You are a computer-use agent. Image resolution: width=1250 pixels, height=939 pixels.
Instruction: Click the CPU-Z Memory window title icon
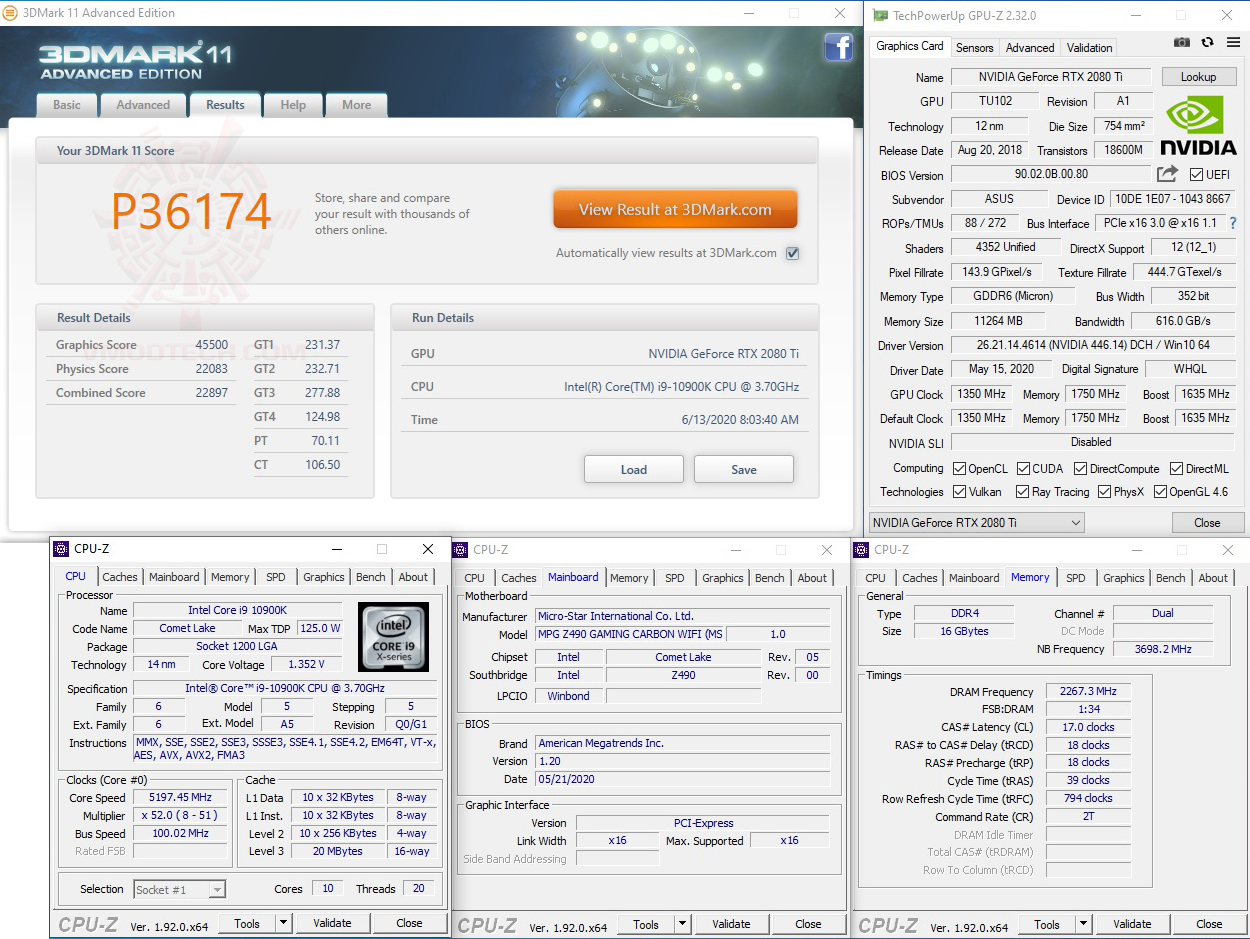[x=861, y=549]
